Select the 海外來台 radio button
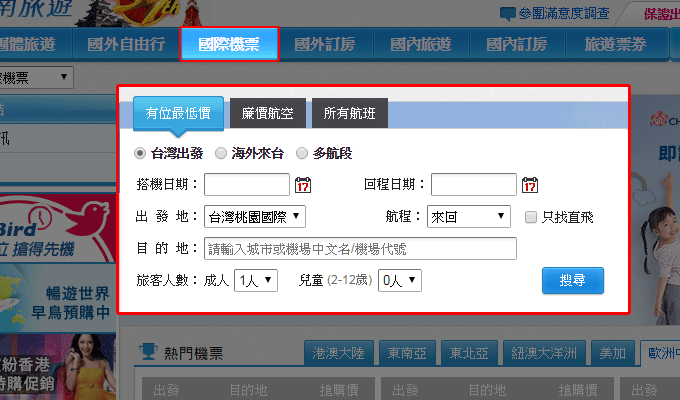Screen dimensions: 680x400 (221, 153)
